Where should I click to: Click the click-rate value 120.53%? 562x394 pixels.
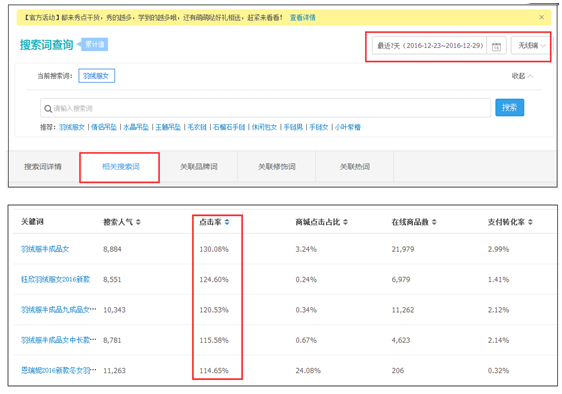tap(214, 310)
